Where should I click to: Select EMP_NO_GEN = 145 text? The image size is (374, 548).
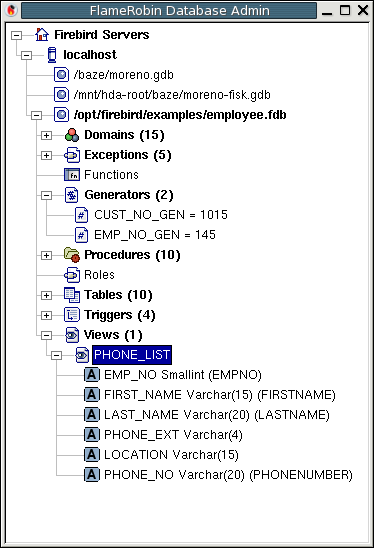(155, 235)
